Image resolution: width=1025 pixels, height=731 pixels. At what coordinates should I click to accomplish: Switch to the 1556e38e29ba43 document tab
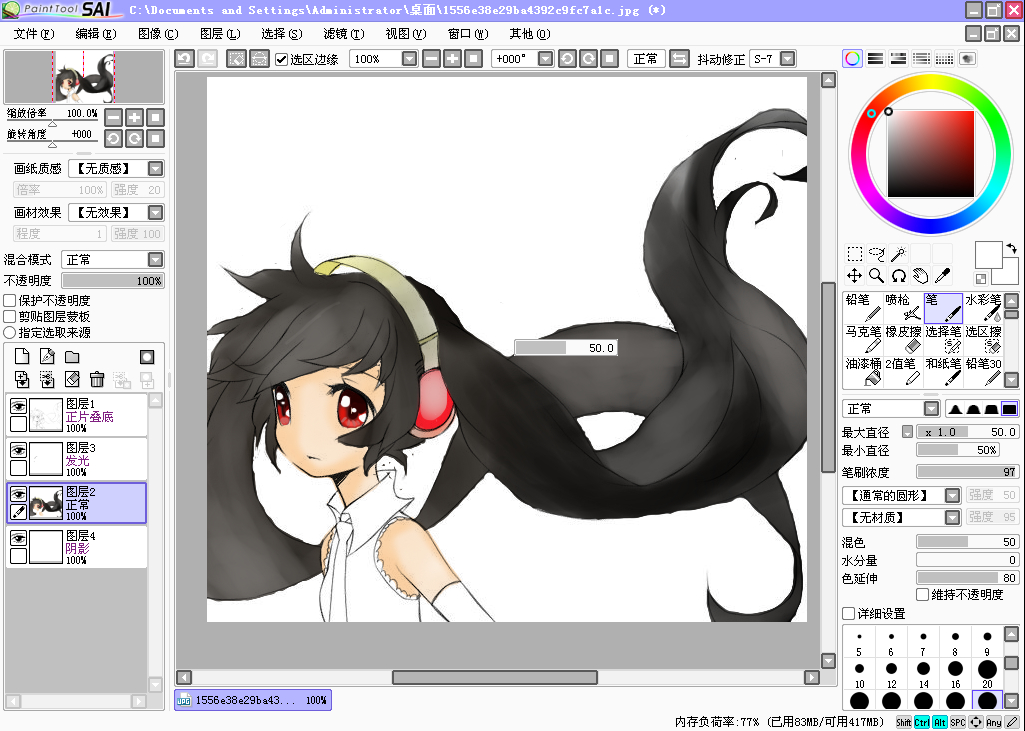[253, 700]
